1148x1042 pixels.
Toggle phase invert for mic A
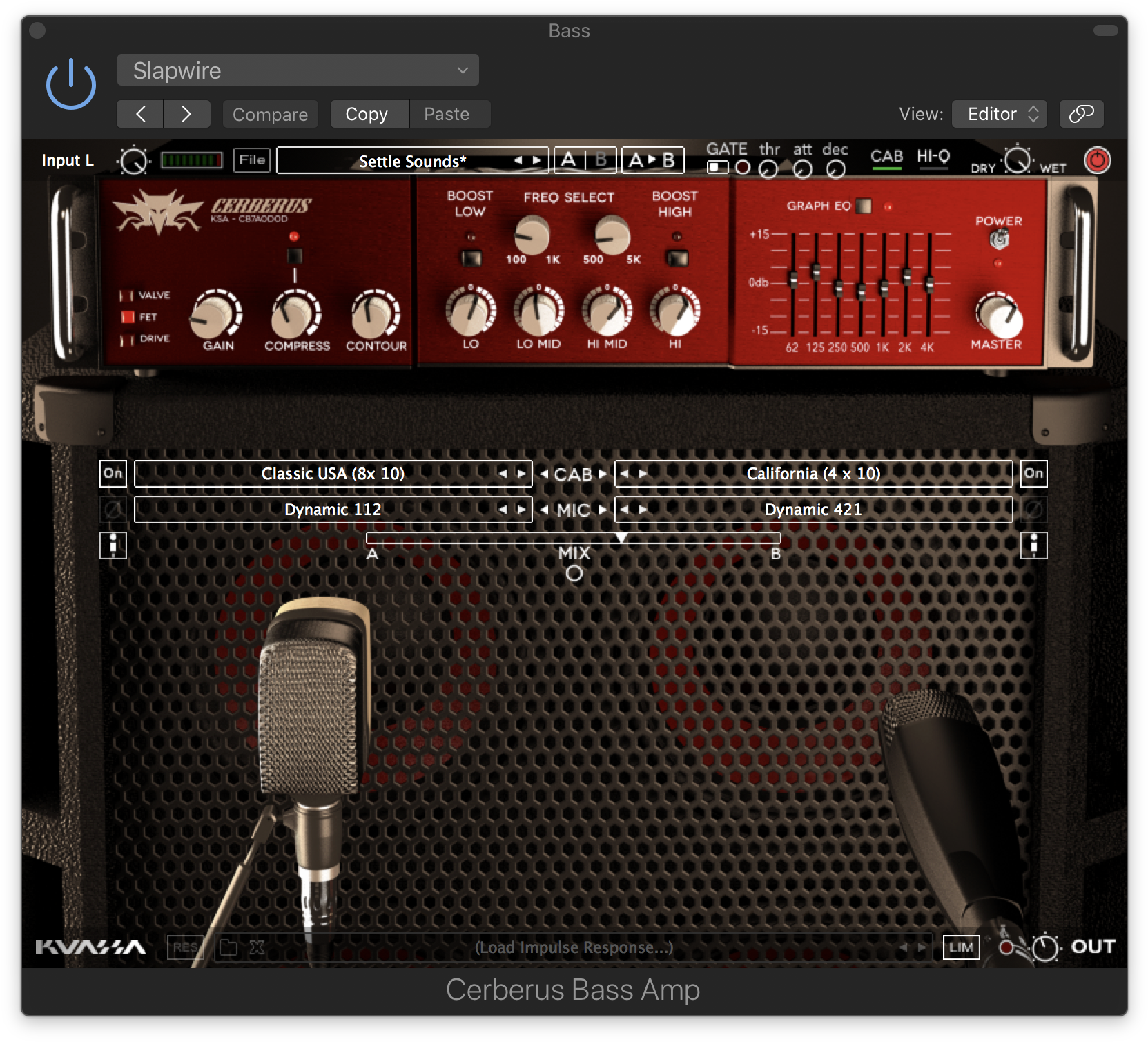(113, 510)
